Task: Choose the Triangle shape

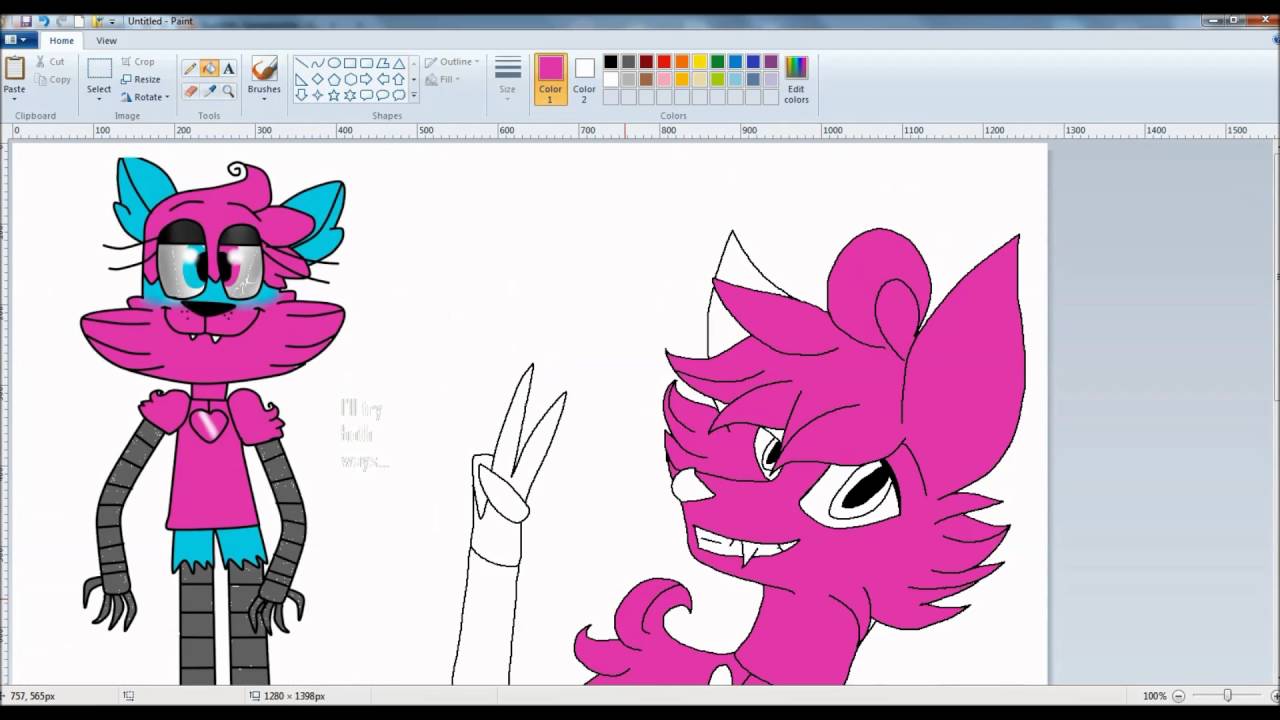Action: (x=398, y=63)
